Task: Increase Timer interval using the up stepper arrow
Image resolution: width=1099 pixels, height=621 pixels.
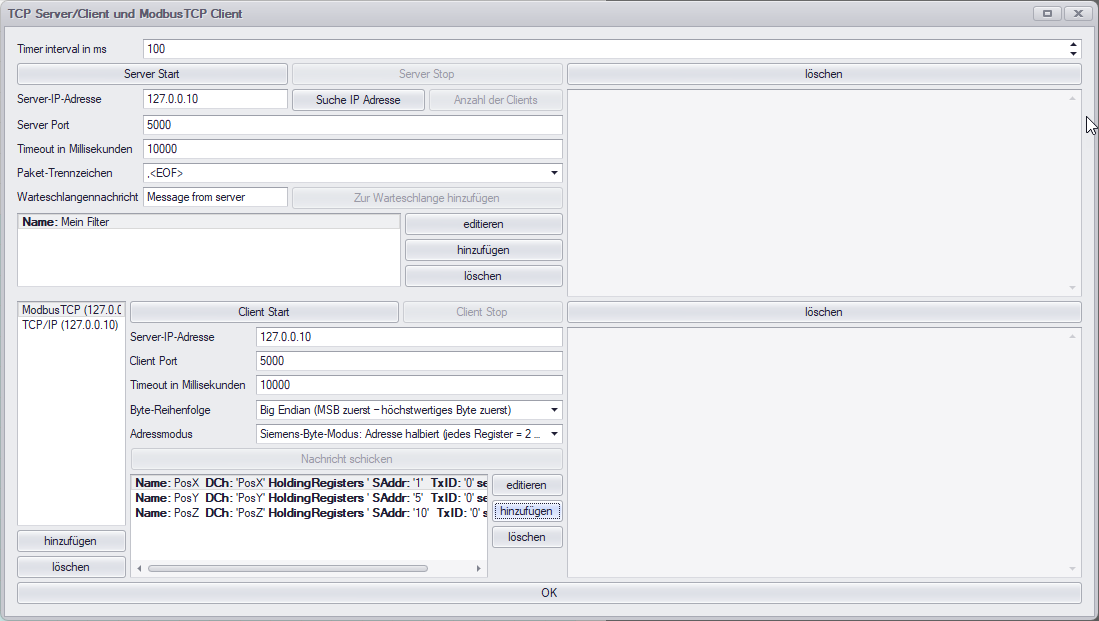Action: (1072, 44)
